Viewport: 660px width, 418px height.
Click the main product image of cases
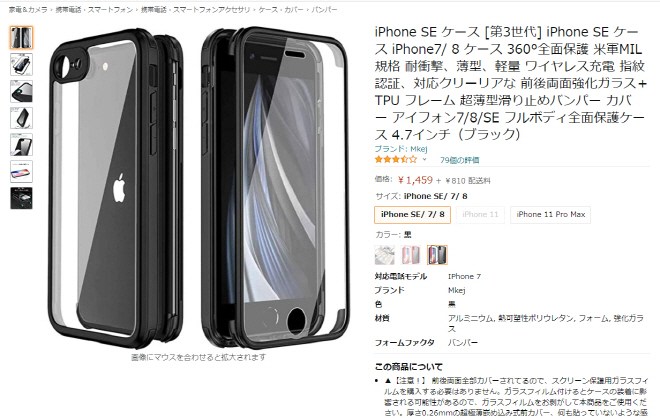coord(199,187)
